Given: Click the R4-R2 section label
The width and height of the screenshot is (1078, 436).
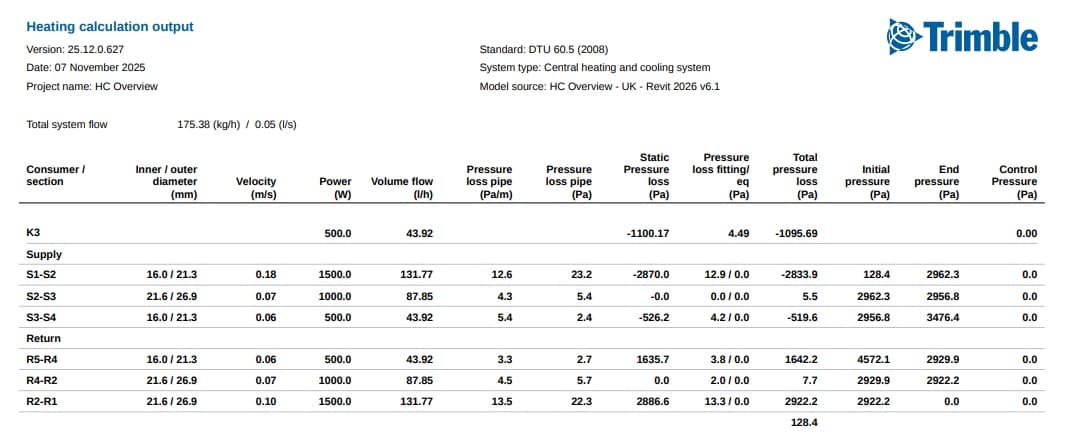Looking at the screenshot, I should pos(41,380).
